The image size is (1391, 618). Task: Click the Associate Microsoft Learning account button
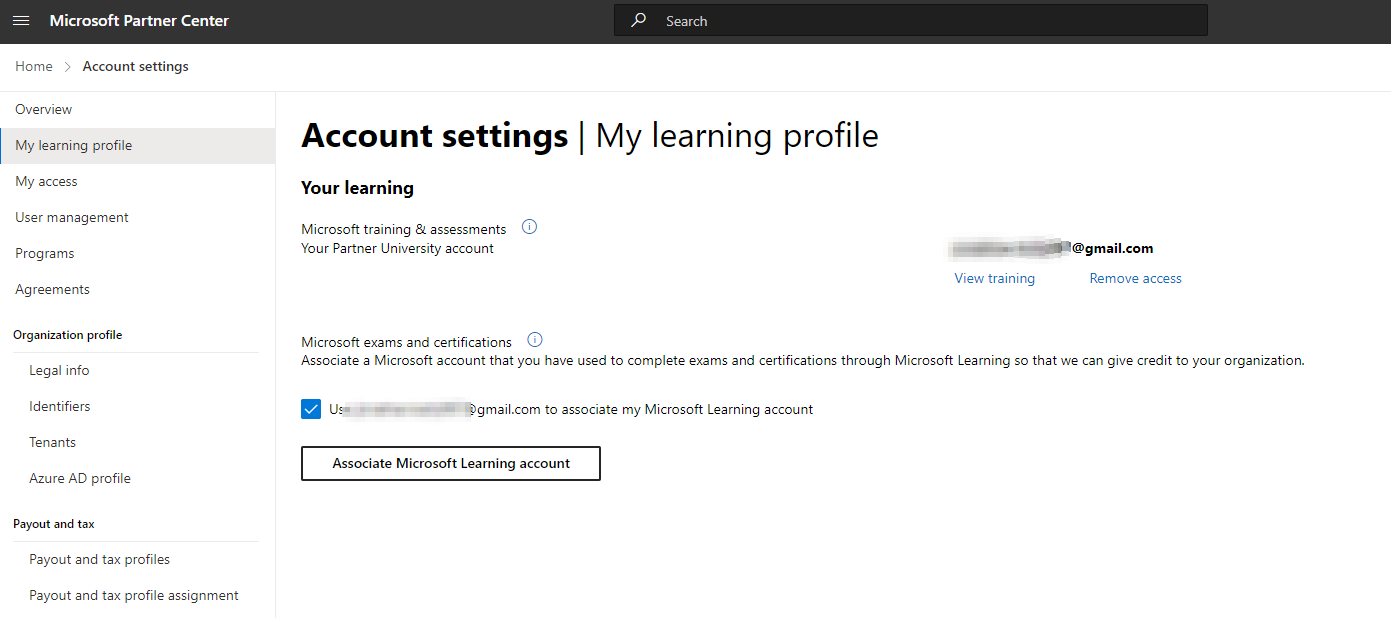click(450, 463)
